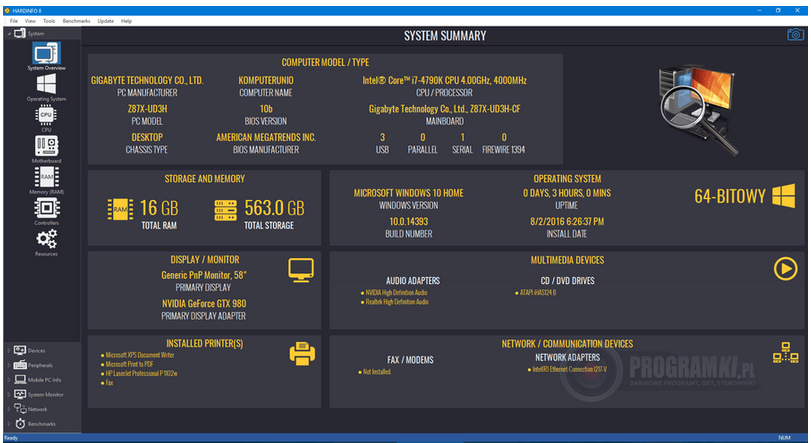Expand the Benchmarks tree node
The image size is (811, 443).
pos(9,424)
